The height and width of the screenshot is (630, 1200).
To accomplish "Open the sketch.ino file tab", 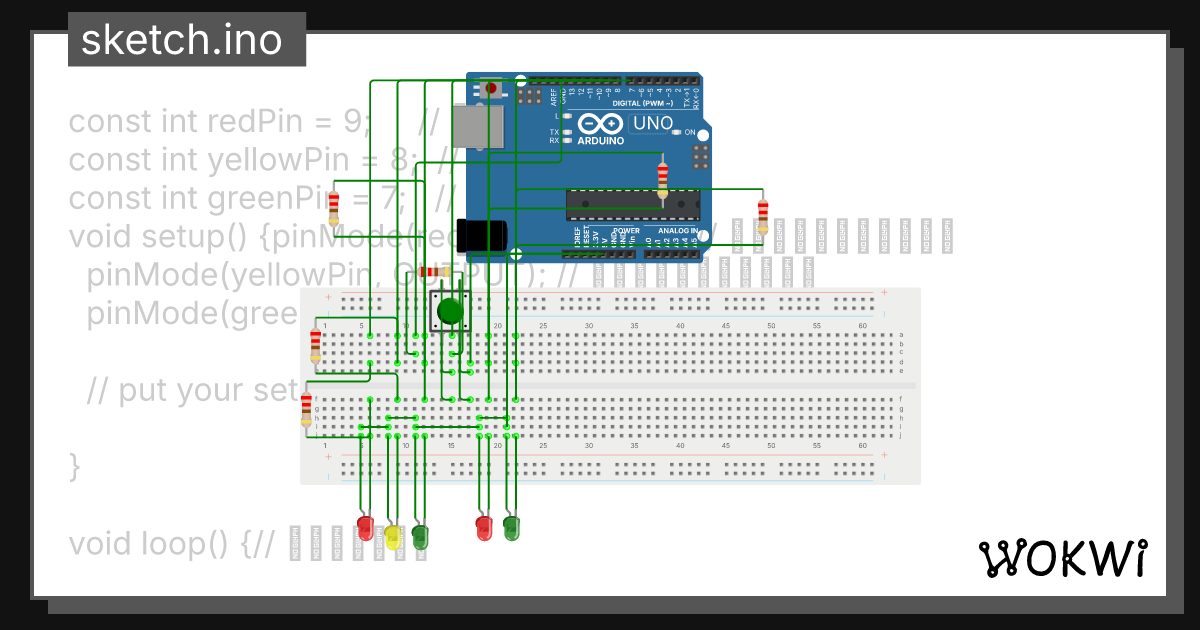I will [186, 40].
